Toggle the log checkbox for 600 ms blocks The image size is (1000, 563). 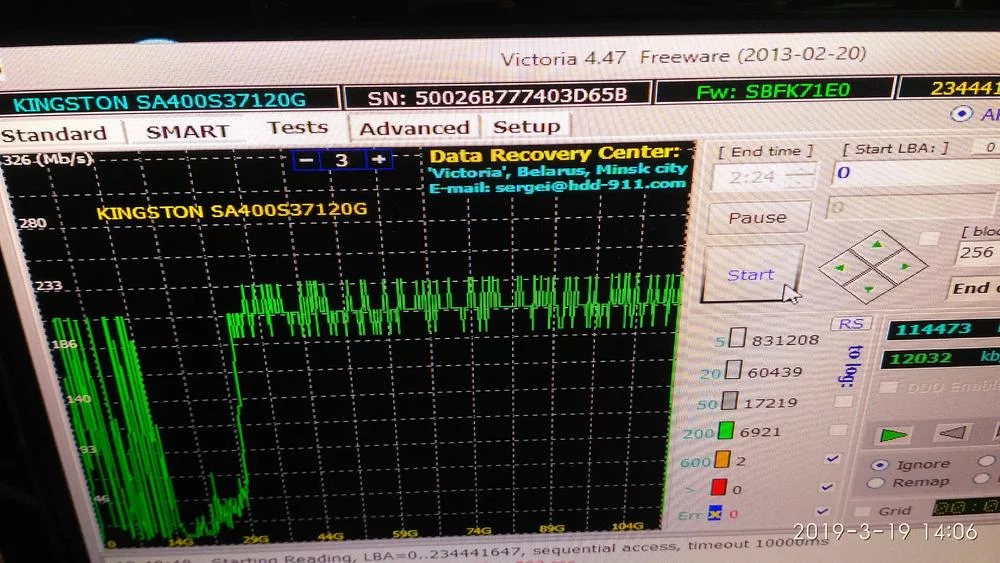click(832, 458)
